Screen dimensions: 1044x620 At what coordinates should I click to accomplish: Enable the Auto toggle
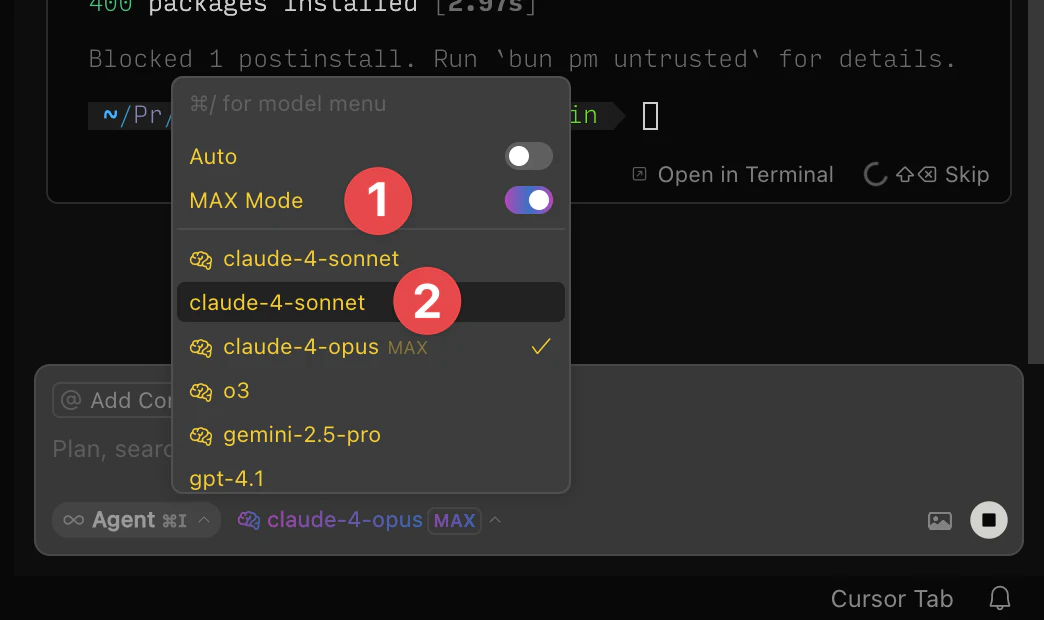(x=528, y=156)
